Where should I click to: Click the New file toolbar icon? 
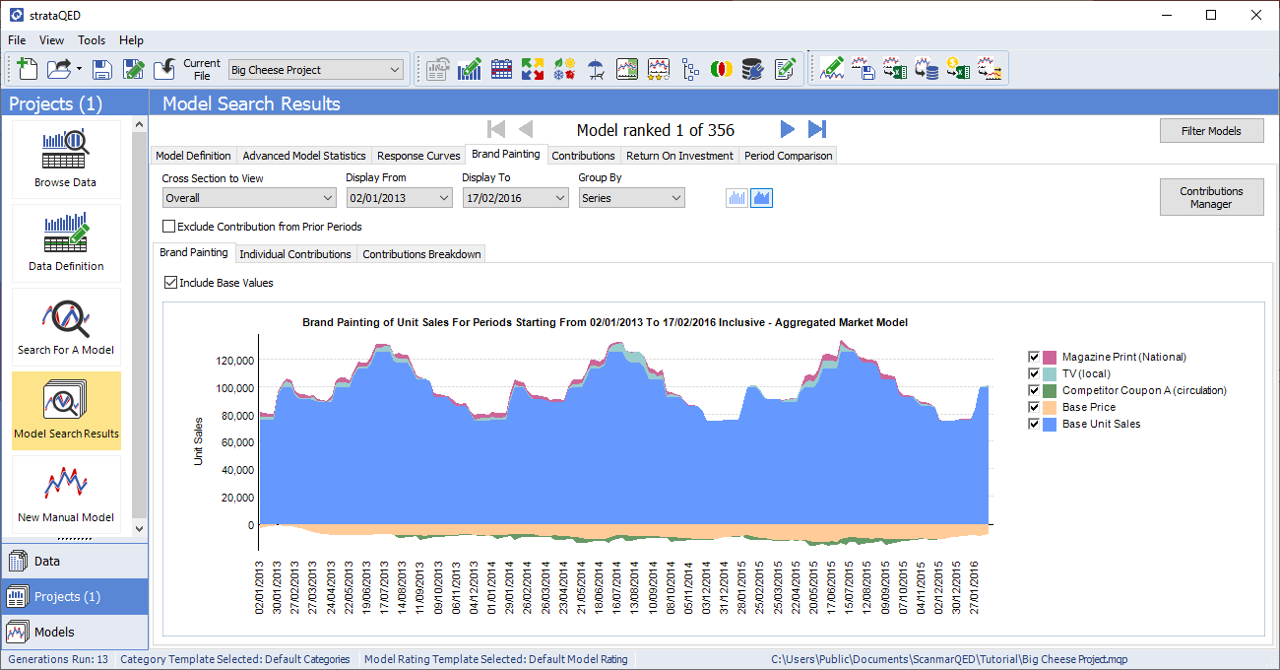click(x=28, y=69)
